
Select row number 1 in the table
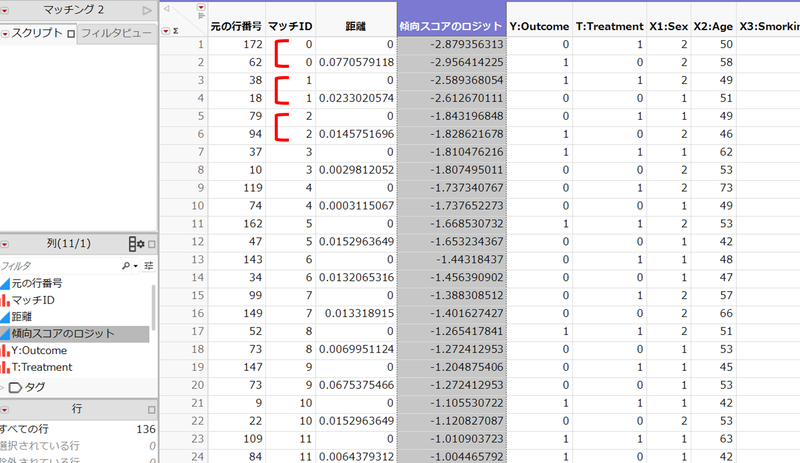pyautogui.click(x=184, y=44)
